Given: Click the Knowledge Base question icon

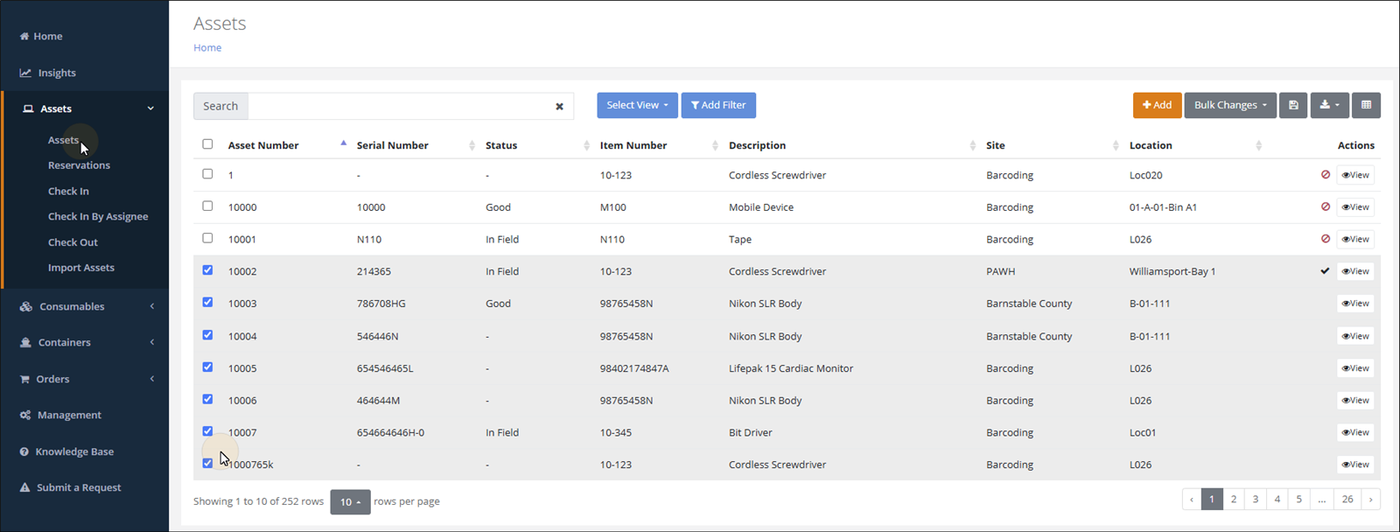Looking at the screenshot, I should (x=25, y=452).
